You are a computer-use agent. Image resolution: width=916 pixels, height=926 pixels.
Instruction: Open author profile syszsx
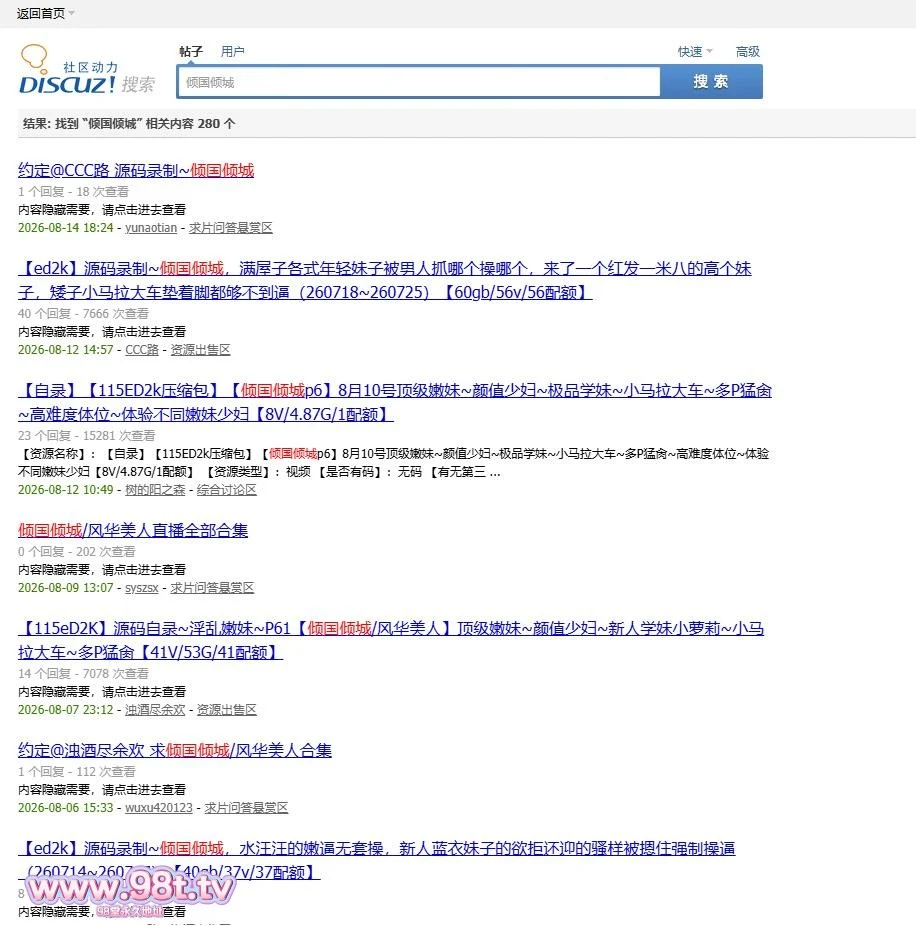click(142, 588)
